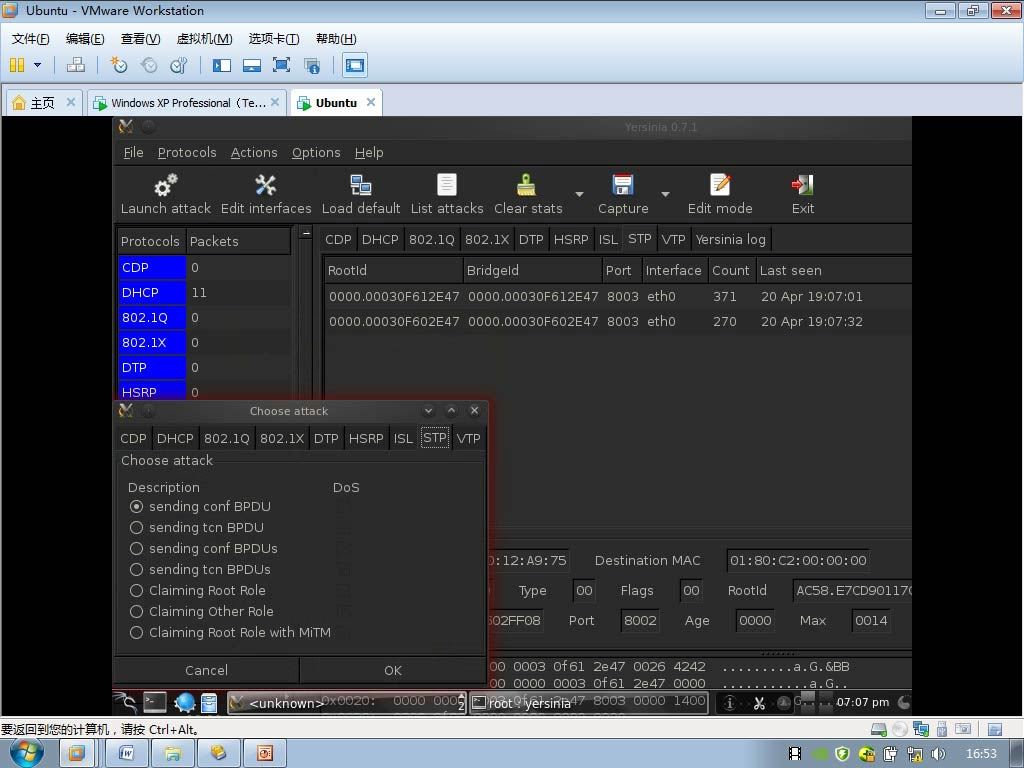1024x768 pixels.
Task: Click the Destination MAC input field
Action: (x=798, y=560)
